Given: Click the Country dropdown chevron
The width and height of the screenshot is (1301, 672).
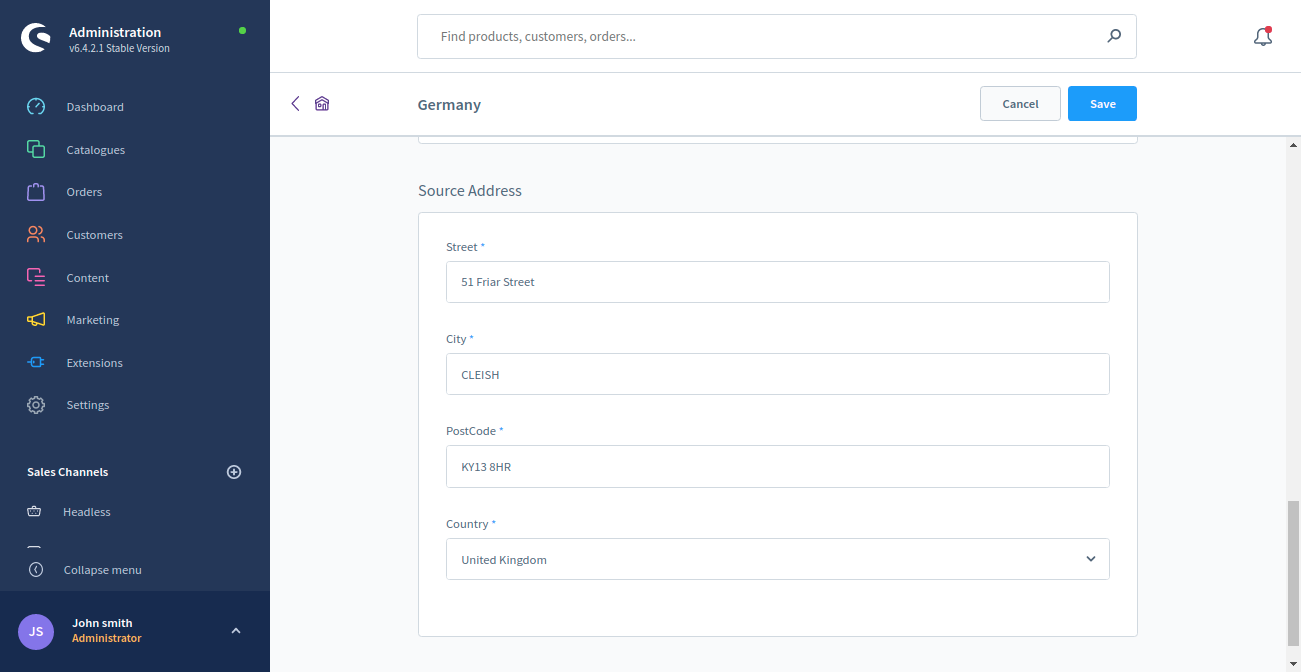Looking at the screenshot, I should pos(1091,559).
